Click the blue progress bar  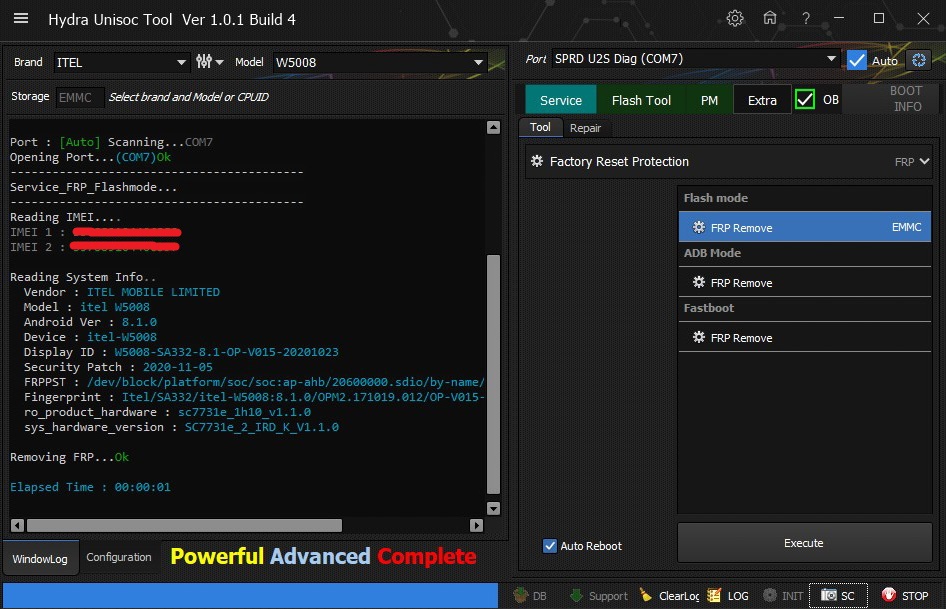coord(250,595)
